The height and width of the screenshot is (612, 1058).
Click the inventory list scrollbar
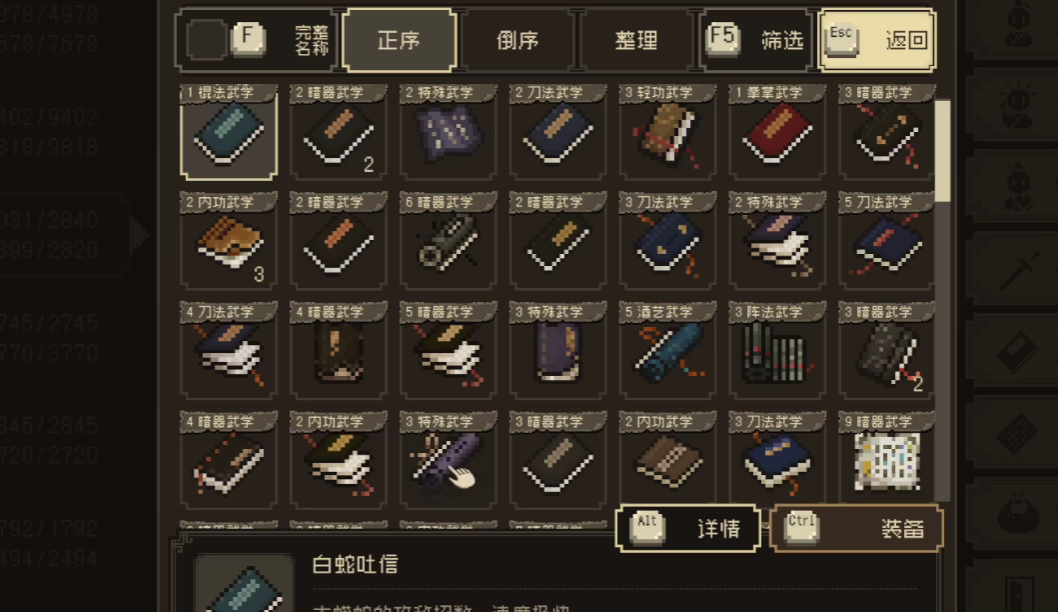click(943, 150)
